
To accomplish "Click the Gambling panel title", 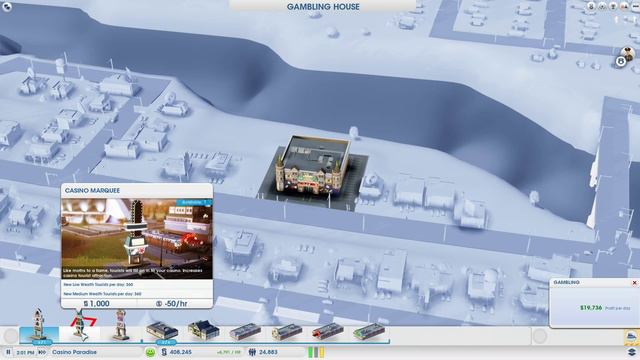I will 567,282.
